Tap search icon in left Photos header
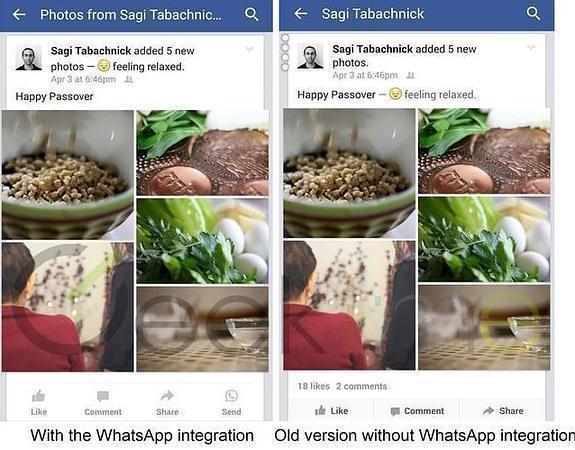The width and height of the screenshot is (575, 450). click(252, 14)
